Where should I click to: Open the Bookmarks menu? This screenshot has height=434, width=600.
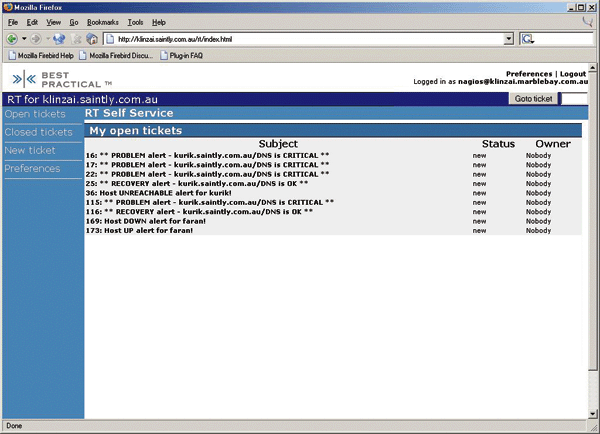pyautogui.click(x=102, y=21)
